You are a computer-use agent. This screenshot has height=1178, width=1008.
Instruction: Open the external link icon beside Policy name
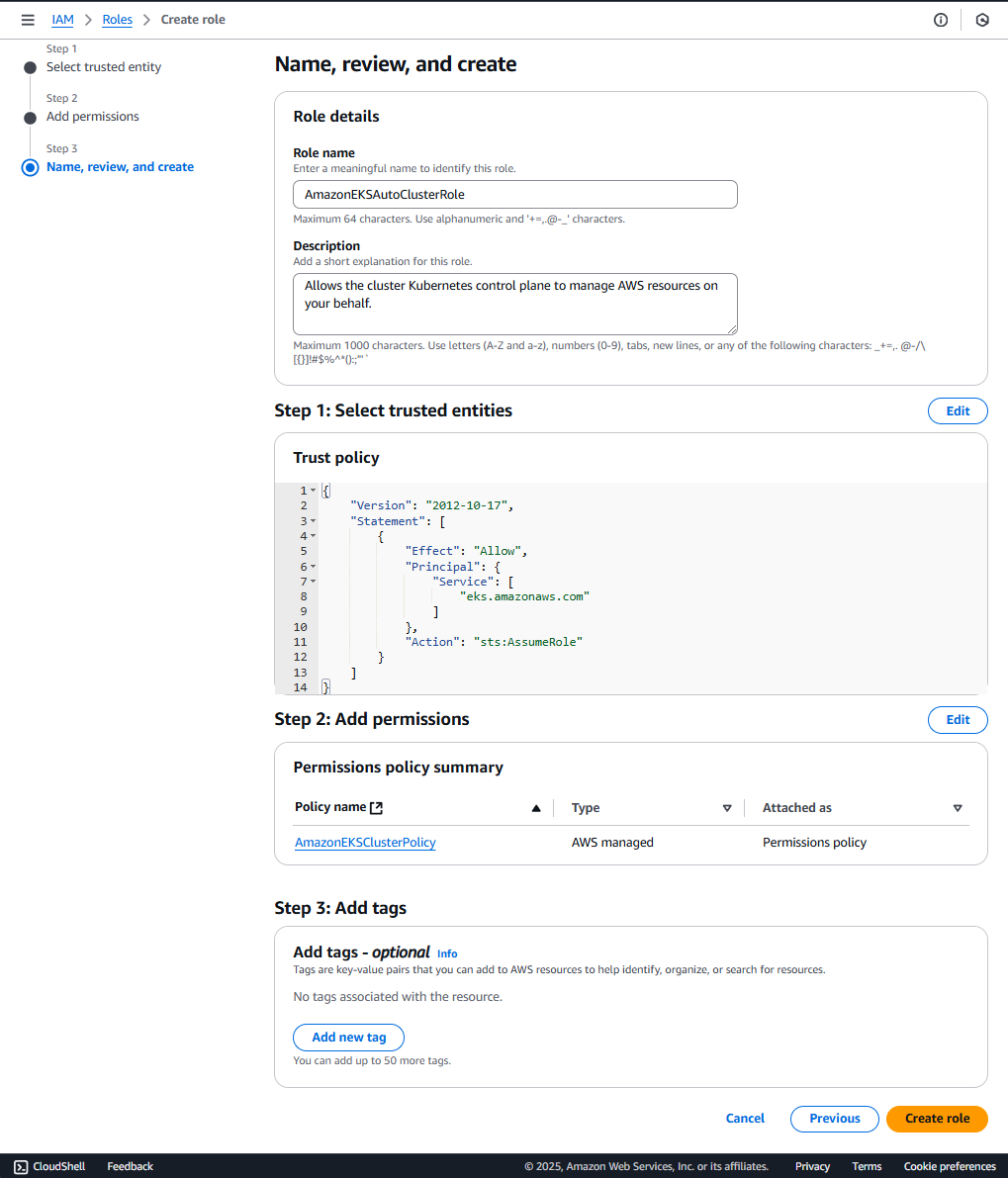pos(376,808)
